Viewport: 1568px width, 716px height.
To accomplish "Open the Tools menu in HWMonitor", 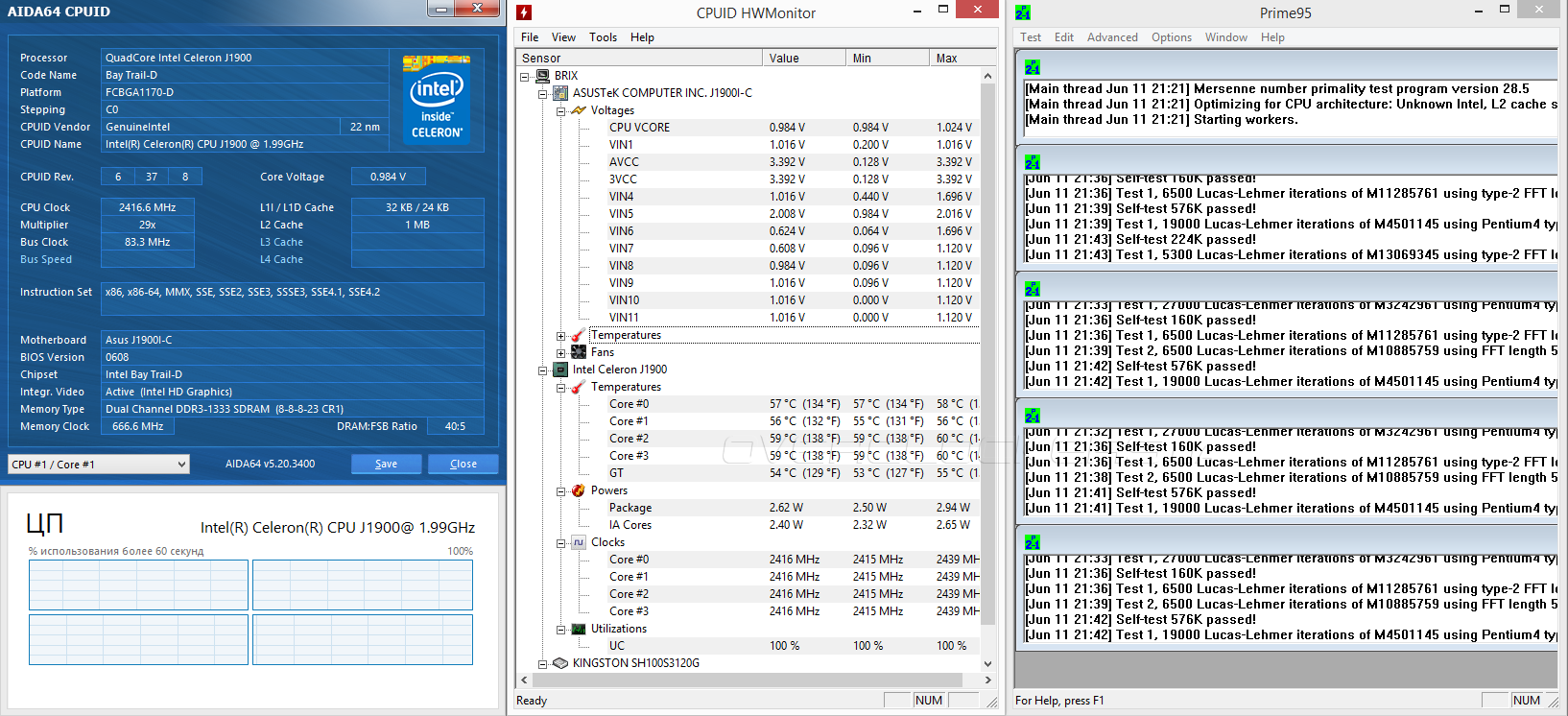I will 603,37.
